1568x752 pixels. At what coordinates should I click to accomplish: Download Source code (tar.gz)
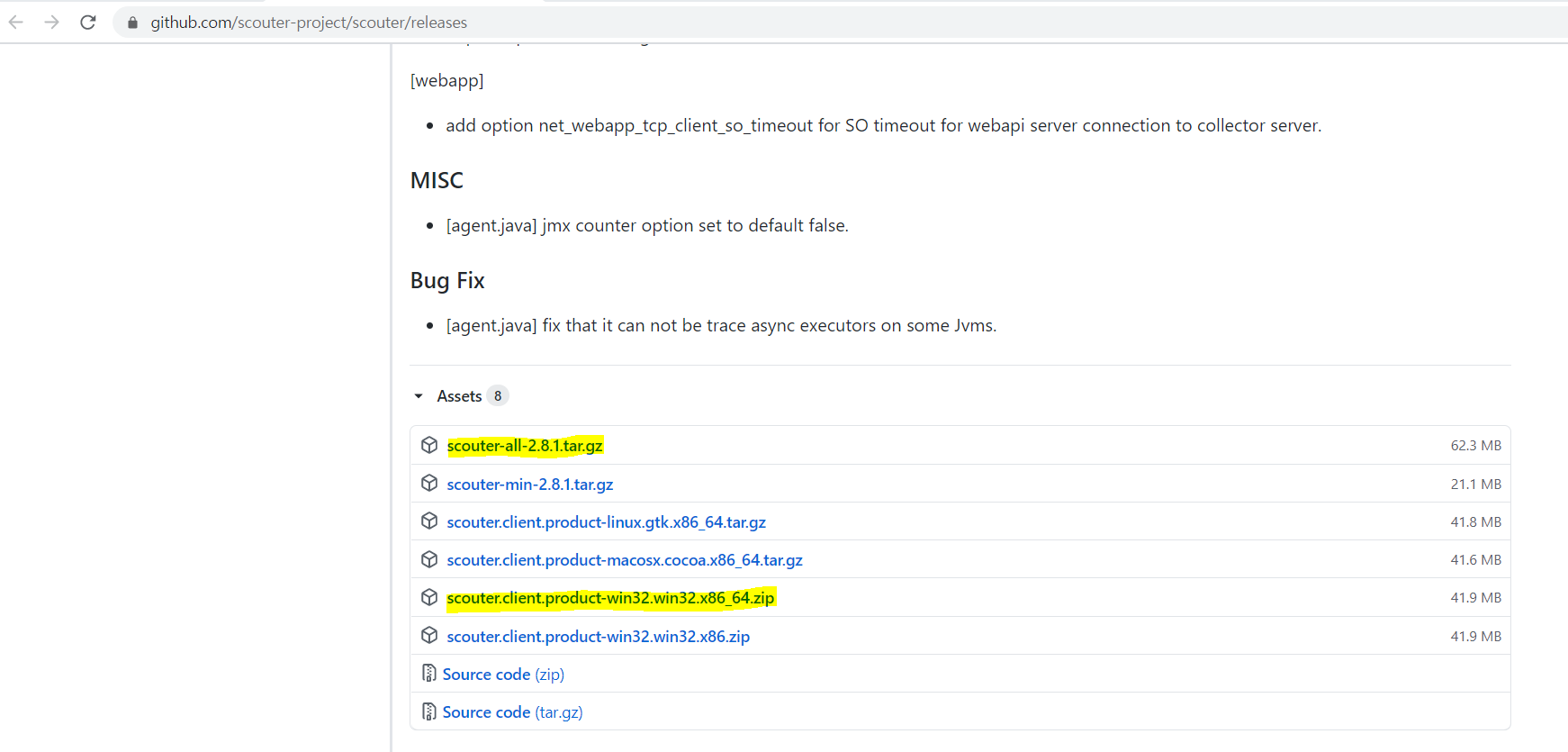pyautogui.click(x=512, y=712)
